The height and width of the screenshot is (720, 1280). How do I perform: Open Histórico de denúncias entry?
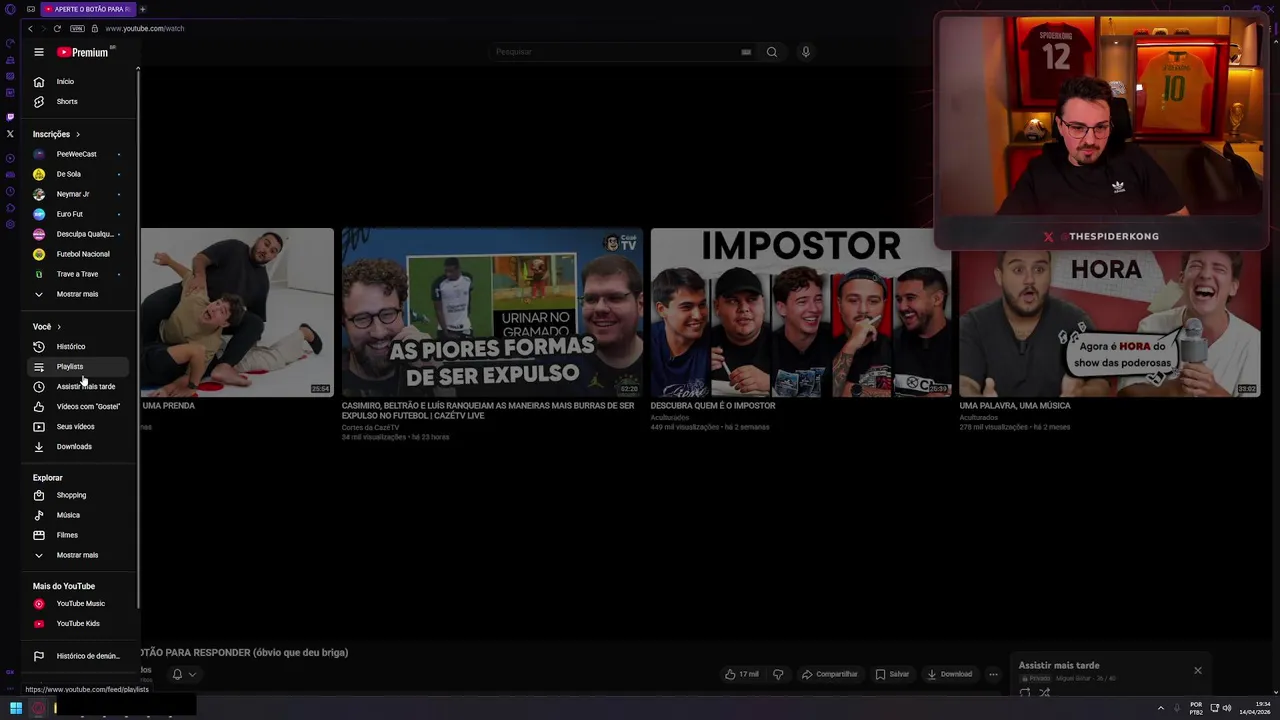click(80, 656)
